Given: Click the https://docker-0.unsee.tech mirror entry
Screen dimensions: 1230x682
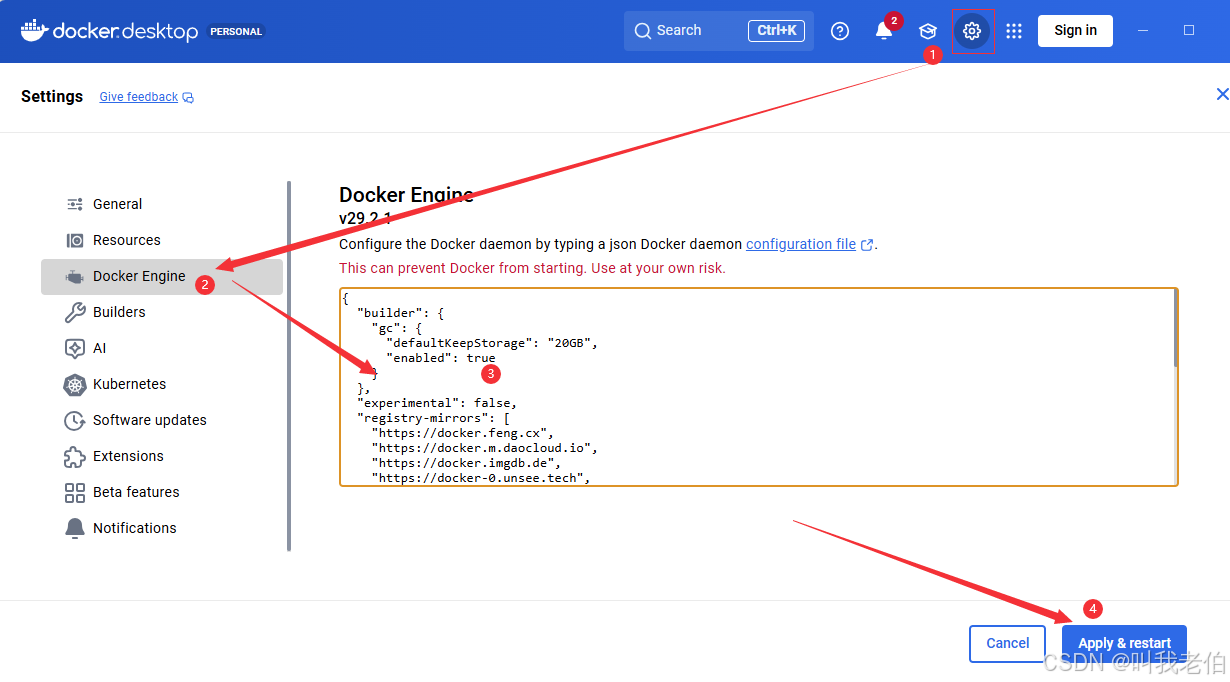Looking at the screenshot, I should click(x=481, y=478).
